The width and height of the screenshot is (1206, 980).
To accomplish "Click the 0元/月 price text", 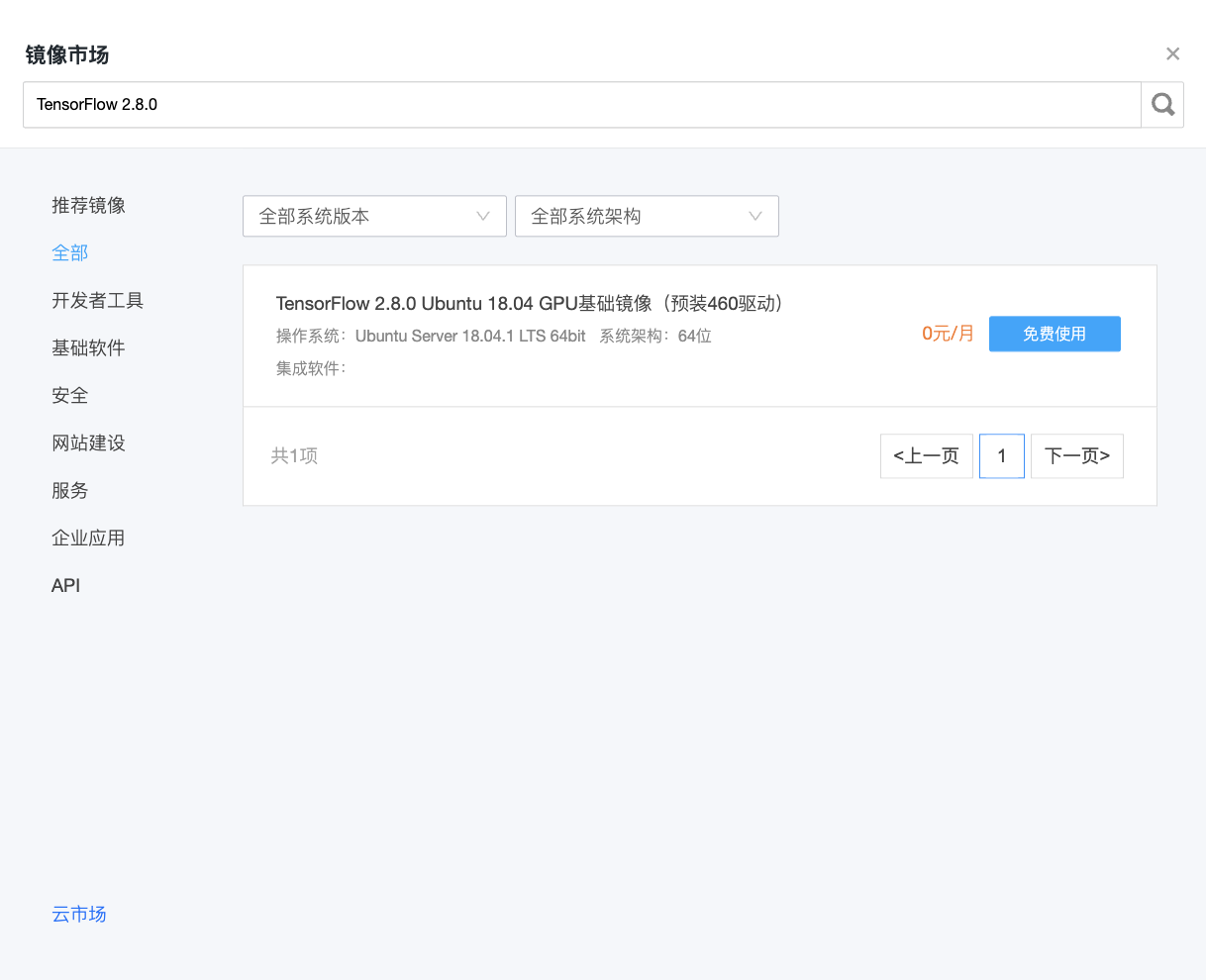I will click(948, 334).
